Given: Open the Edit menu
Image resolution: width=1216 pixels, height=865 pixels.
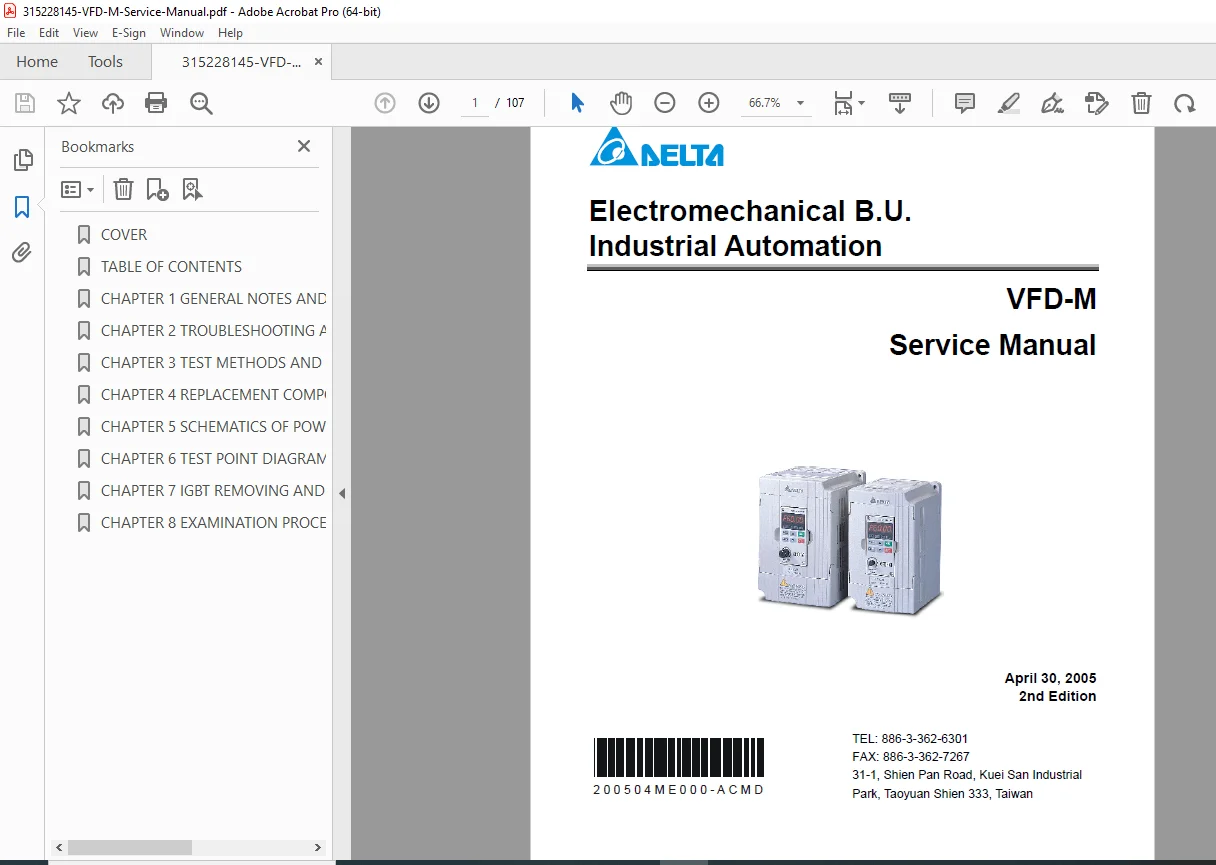Looking at the screenshot, I should click(49, 33).
